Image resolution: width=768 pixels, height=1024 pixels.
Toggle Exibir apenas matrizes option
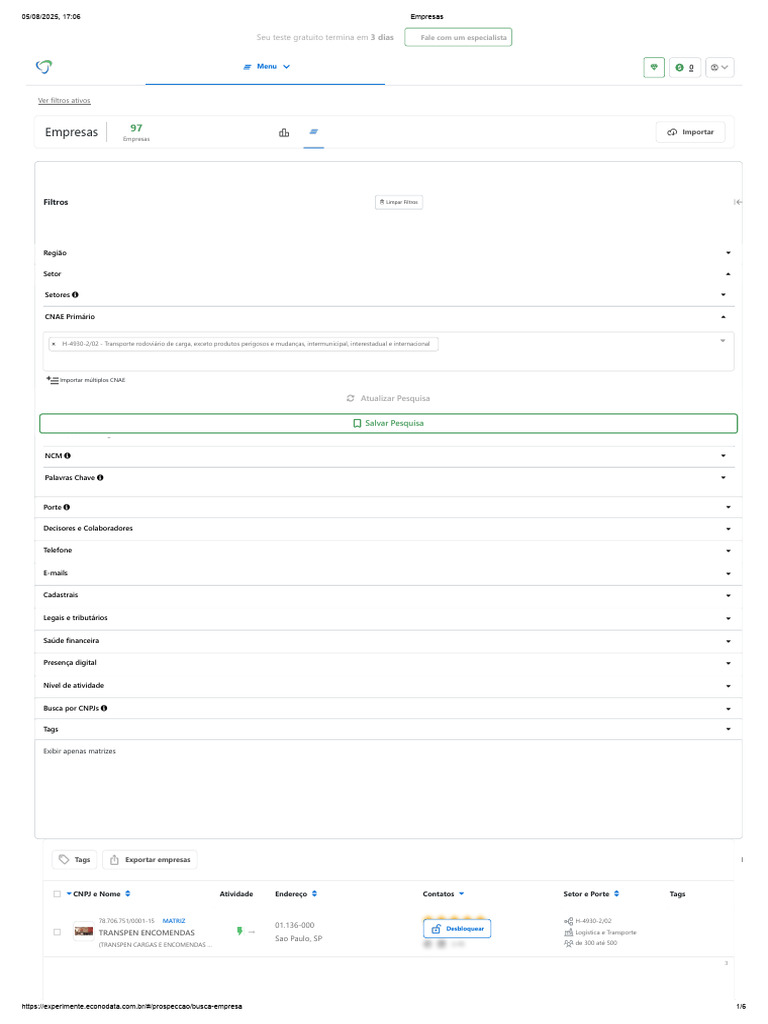pos(80,751)
